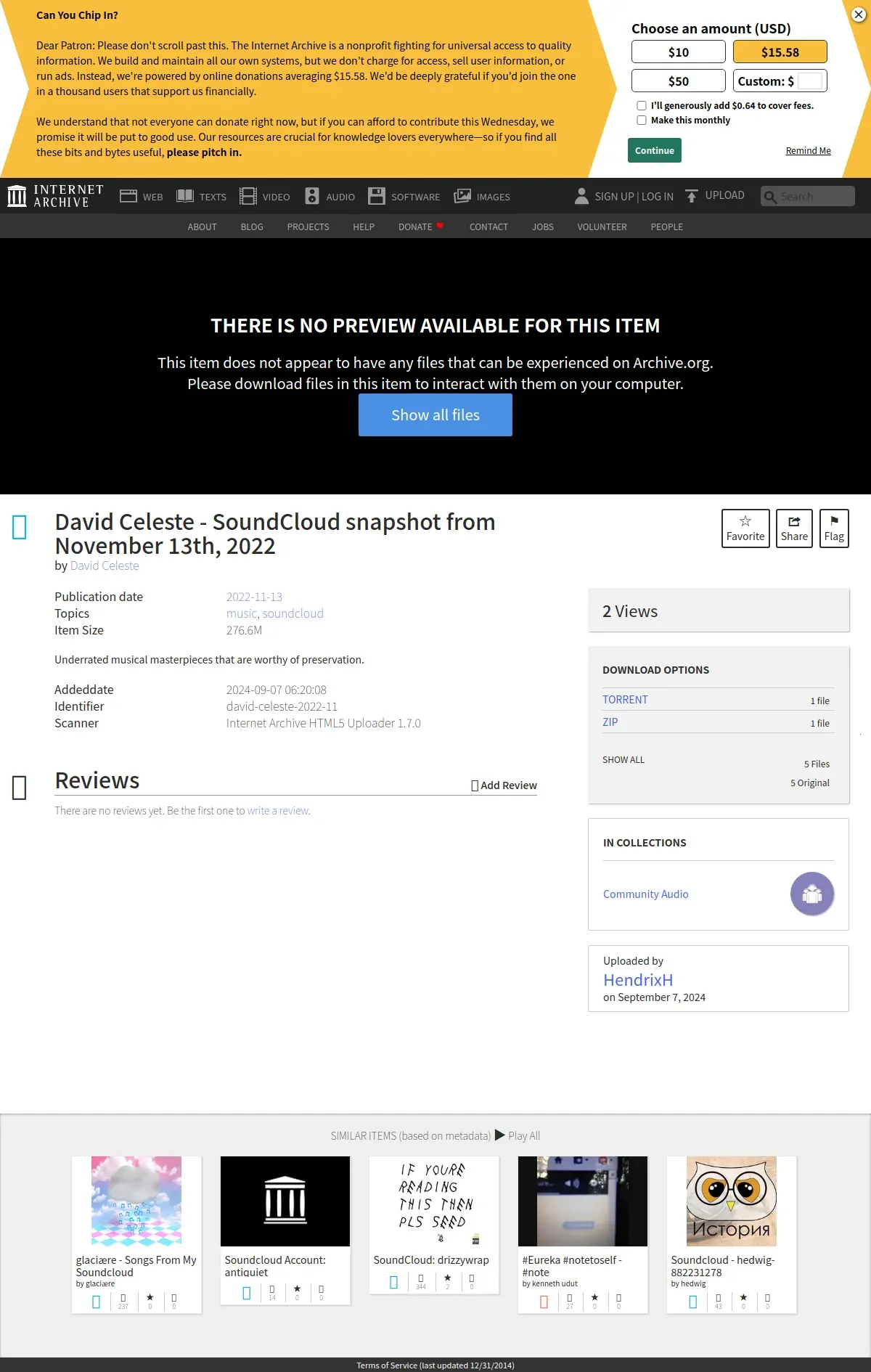Open the Video filmstrip icon
The width and height of the screenshot is (871, 1372).
pyautogui.click(x=248, y=196)
